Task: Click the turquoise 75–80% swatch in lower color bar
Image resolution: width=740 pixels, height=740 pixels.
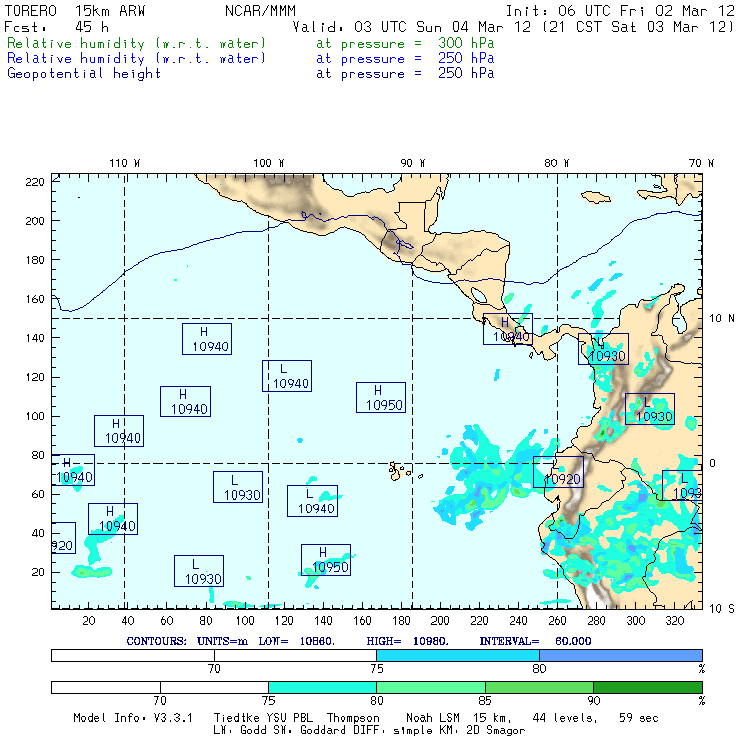Action: [x=322, y=688]
